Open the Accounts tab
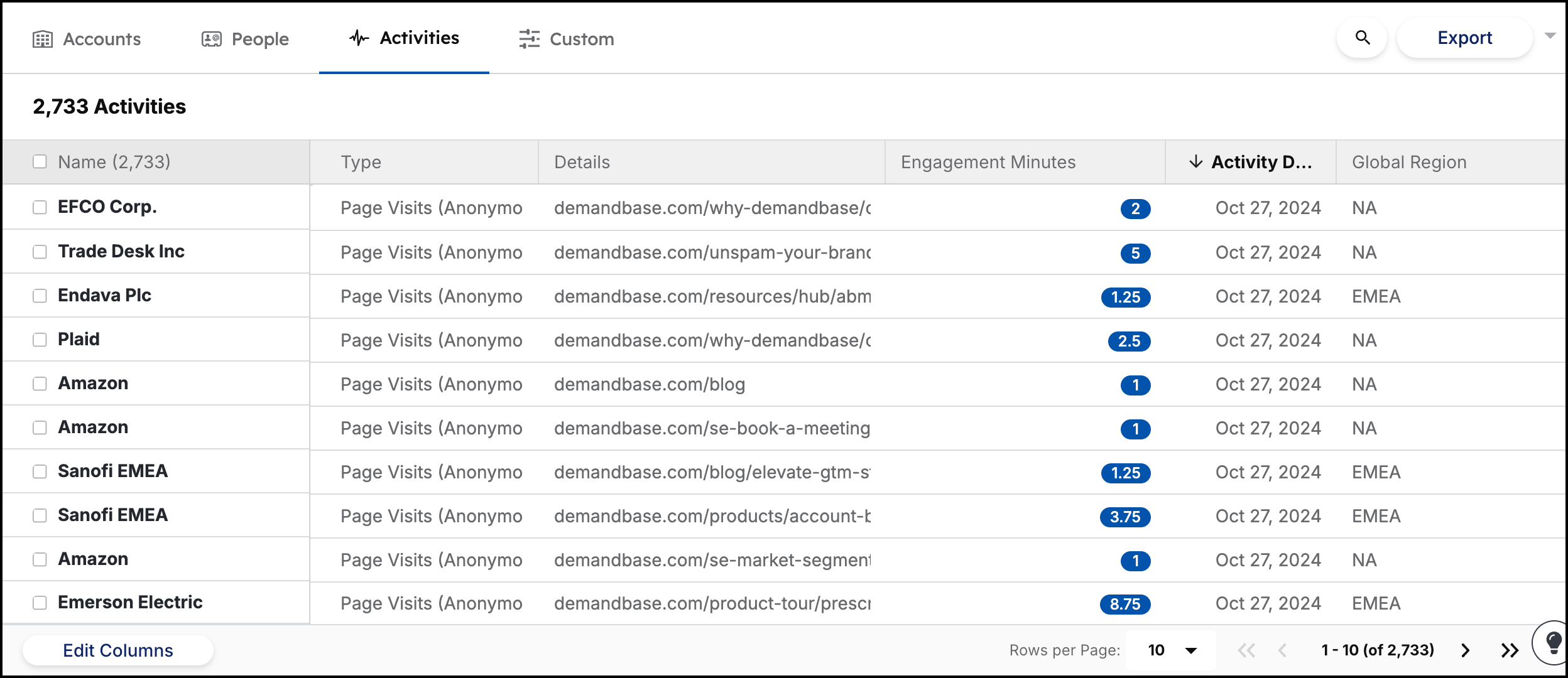Viewport: 1568px width, 678px height. point(87,39)
